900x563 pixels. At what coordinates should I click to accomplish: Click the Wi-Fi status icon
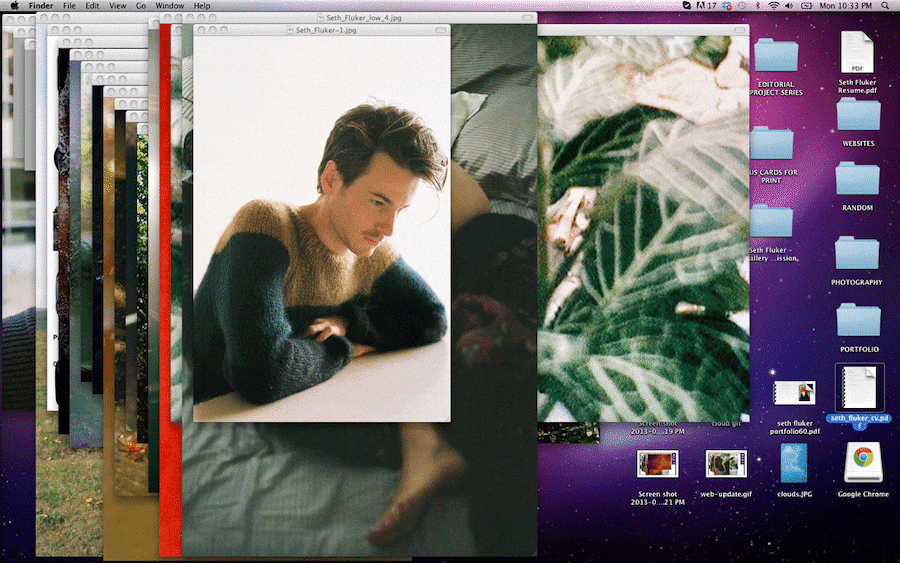click(774, 6)
